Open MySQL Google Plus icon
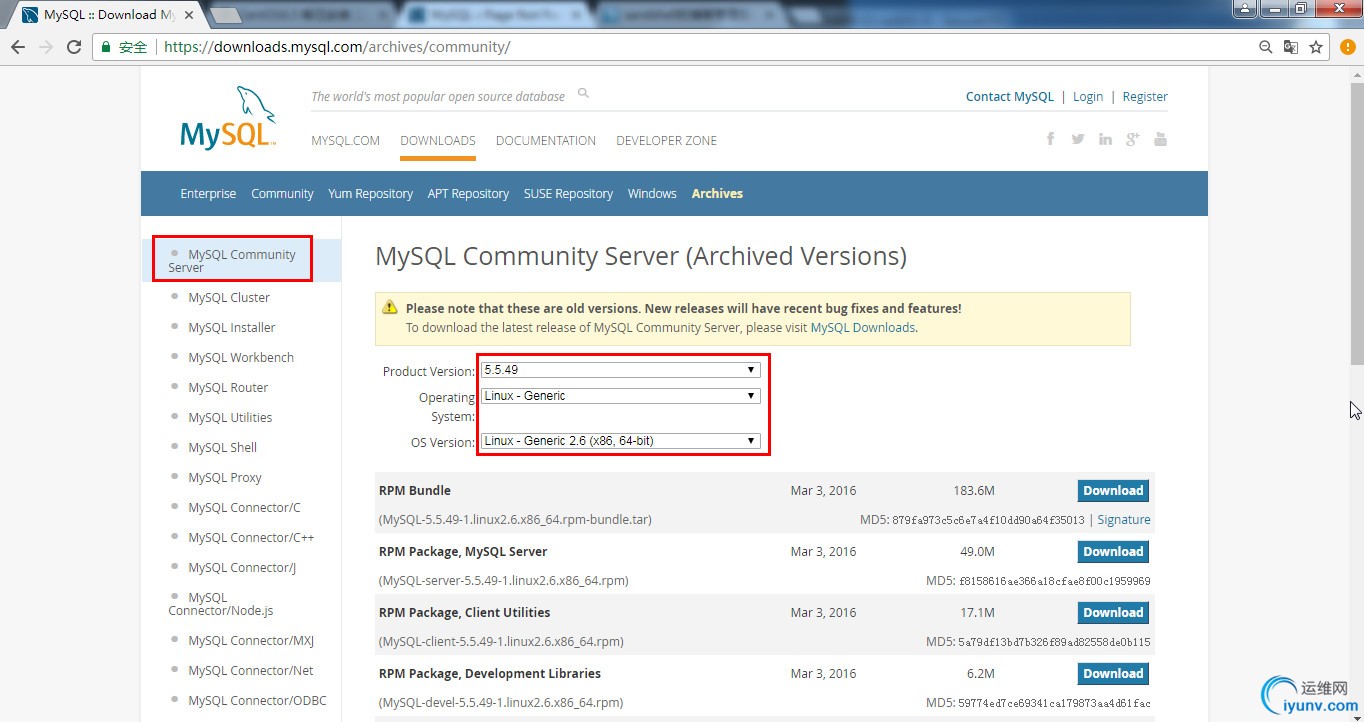 [1132, 139]
